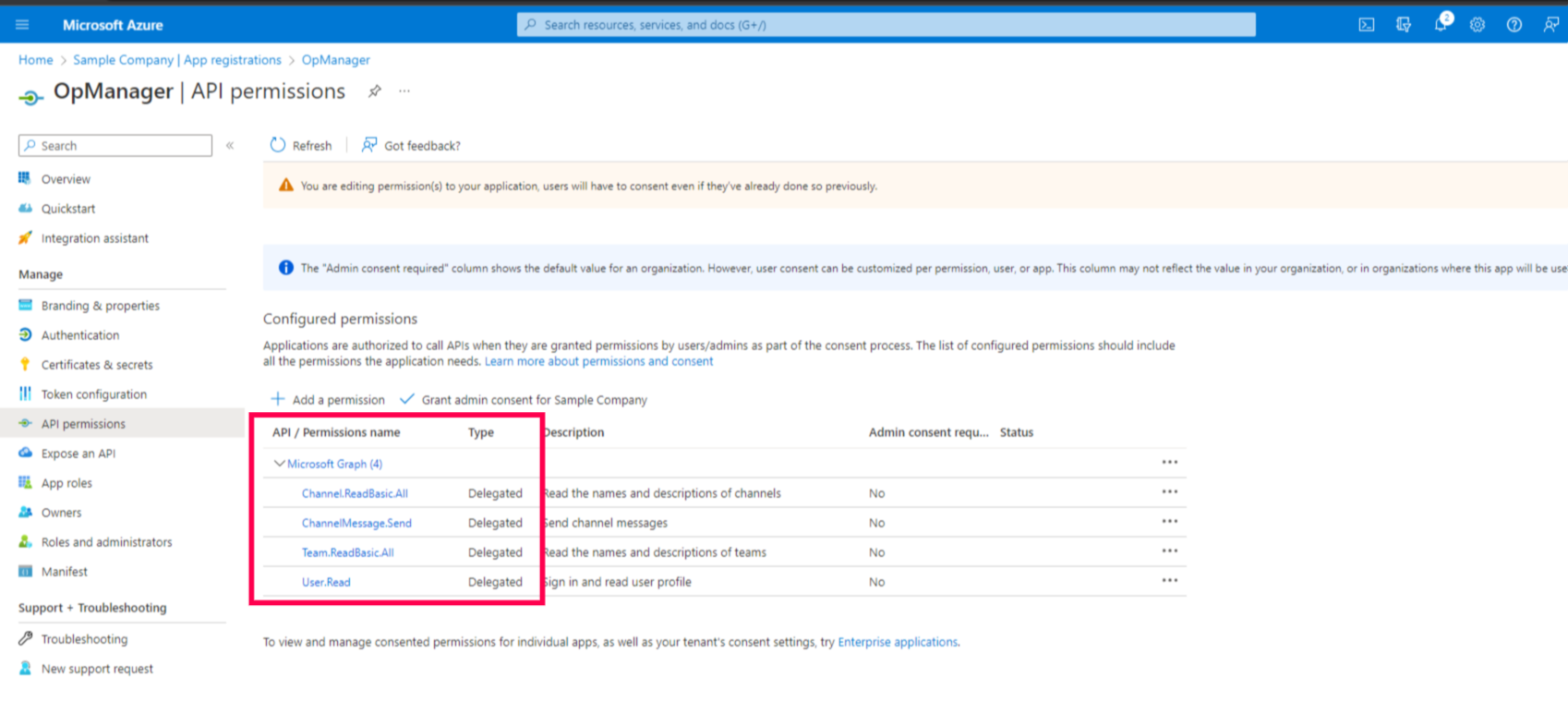Open Cloud Shell from the top bar

point(1367,25)
